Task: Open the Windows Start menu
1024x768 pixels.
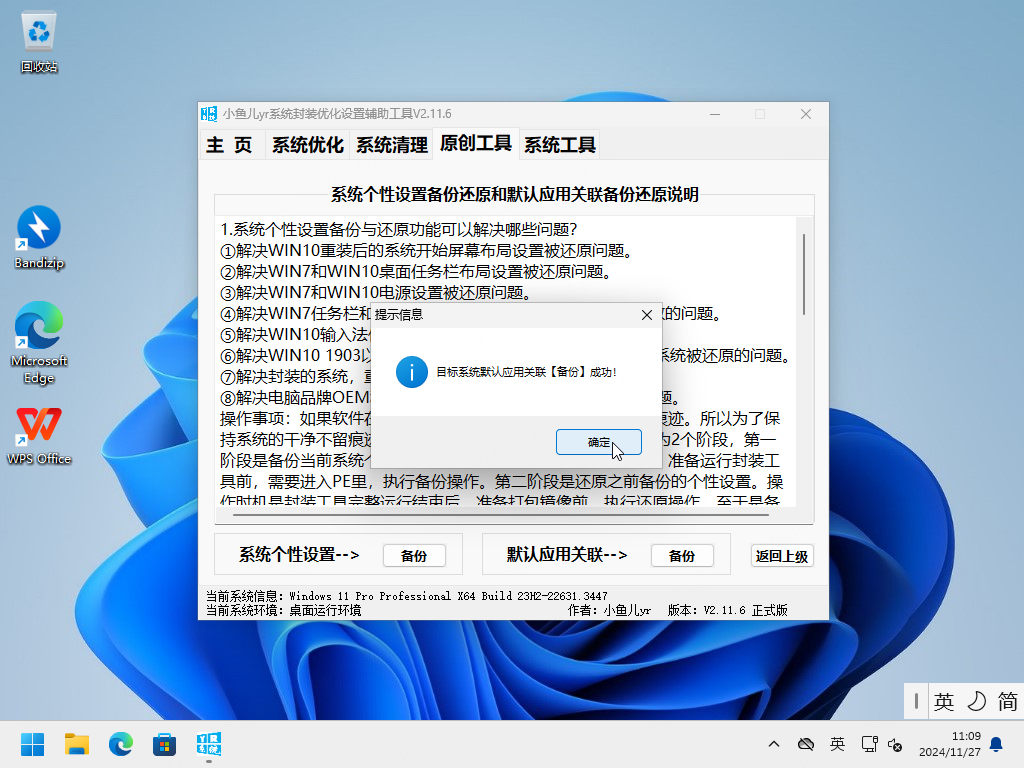Action: click(x=32, y=744)
